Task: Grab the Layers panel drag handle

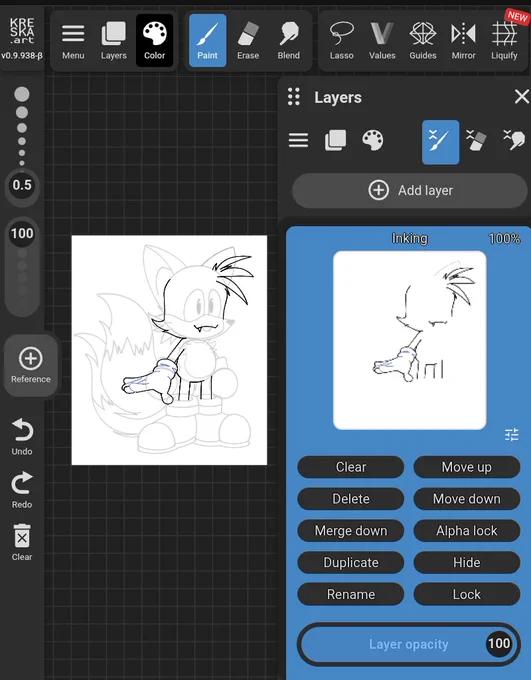Action: (x=294, y=97)
